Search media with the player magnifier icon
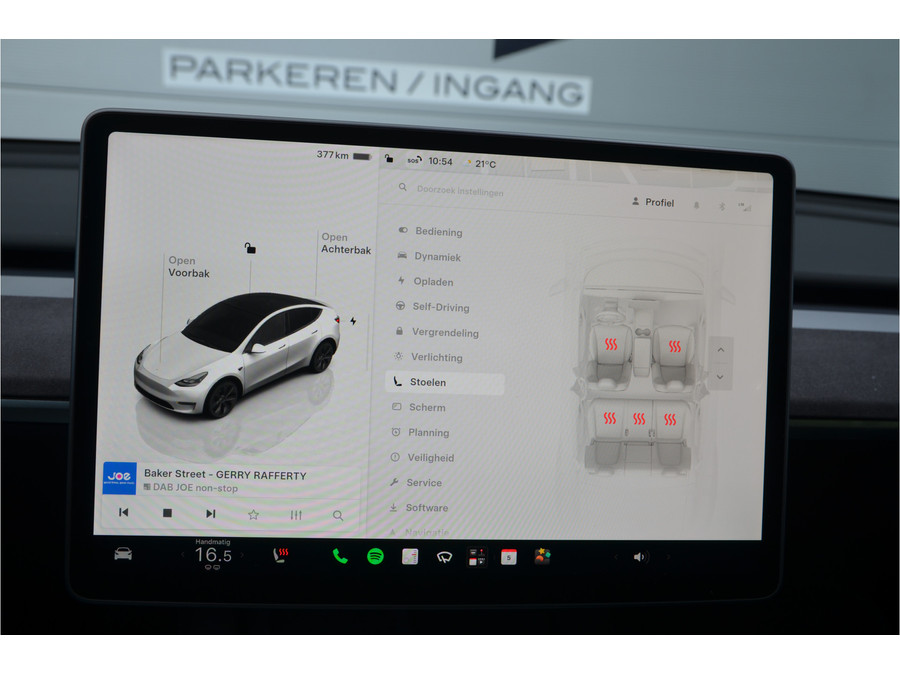 (338, 515)
